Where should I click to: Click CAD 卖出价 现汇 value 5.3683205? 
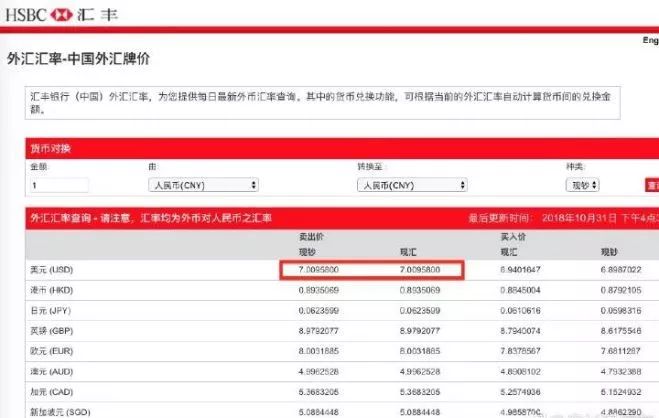420,392
